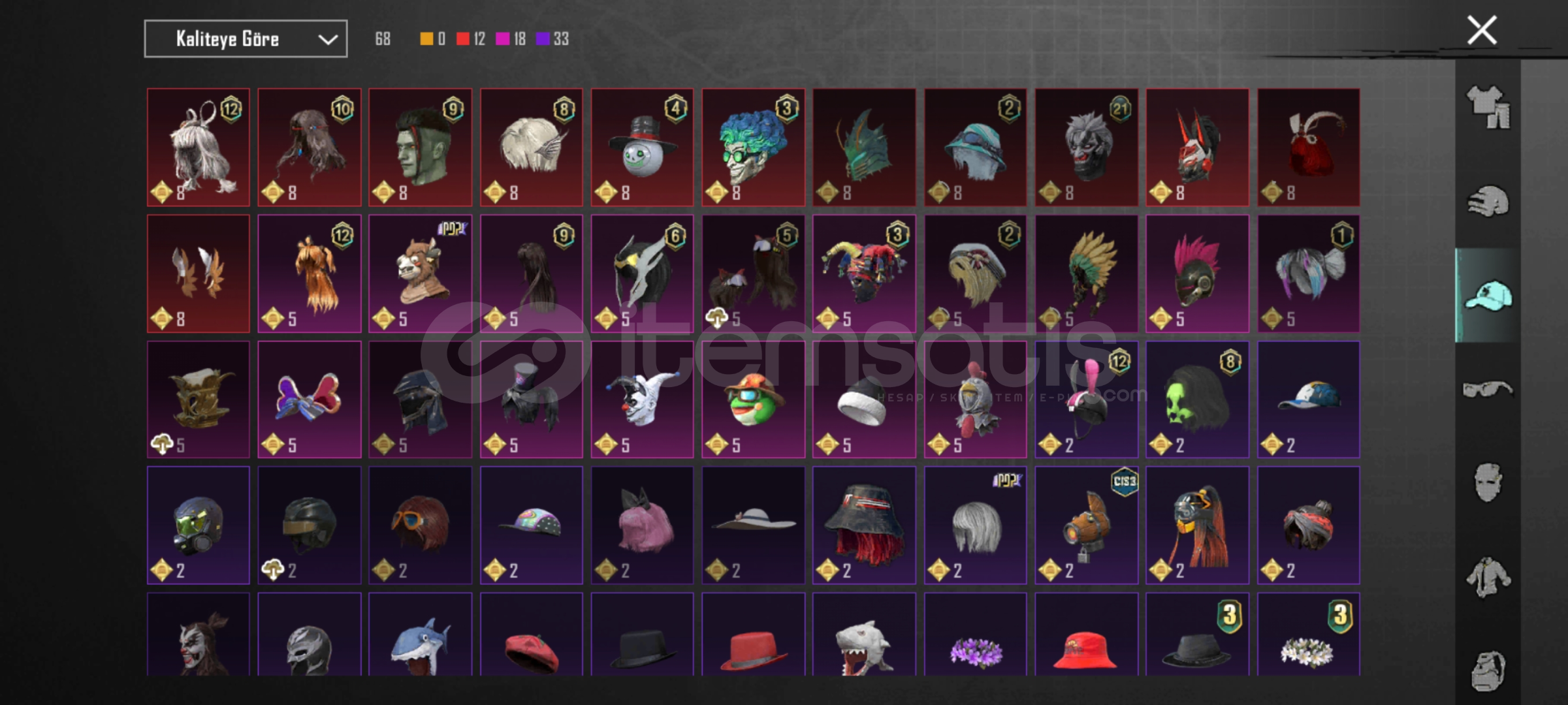Select the blue curly clown hair item
This screenshot has height=705, width=1568.
[x=753, y=148]
